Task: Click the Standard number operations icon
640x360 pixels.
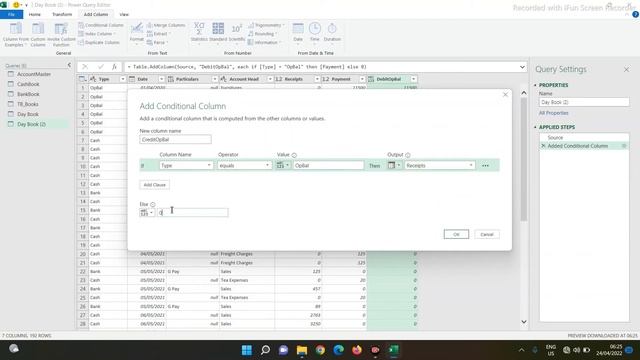Action: point(218,29)
